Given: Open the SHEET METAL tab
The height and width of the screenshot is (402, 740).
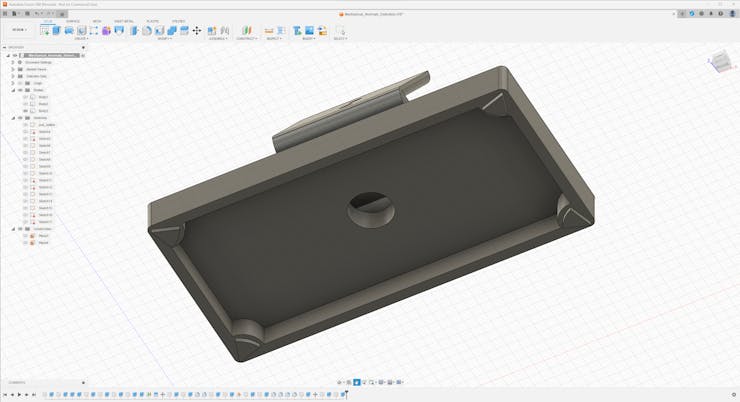Looking at the screenshot, I should pos(124,21).
